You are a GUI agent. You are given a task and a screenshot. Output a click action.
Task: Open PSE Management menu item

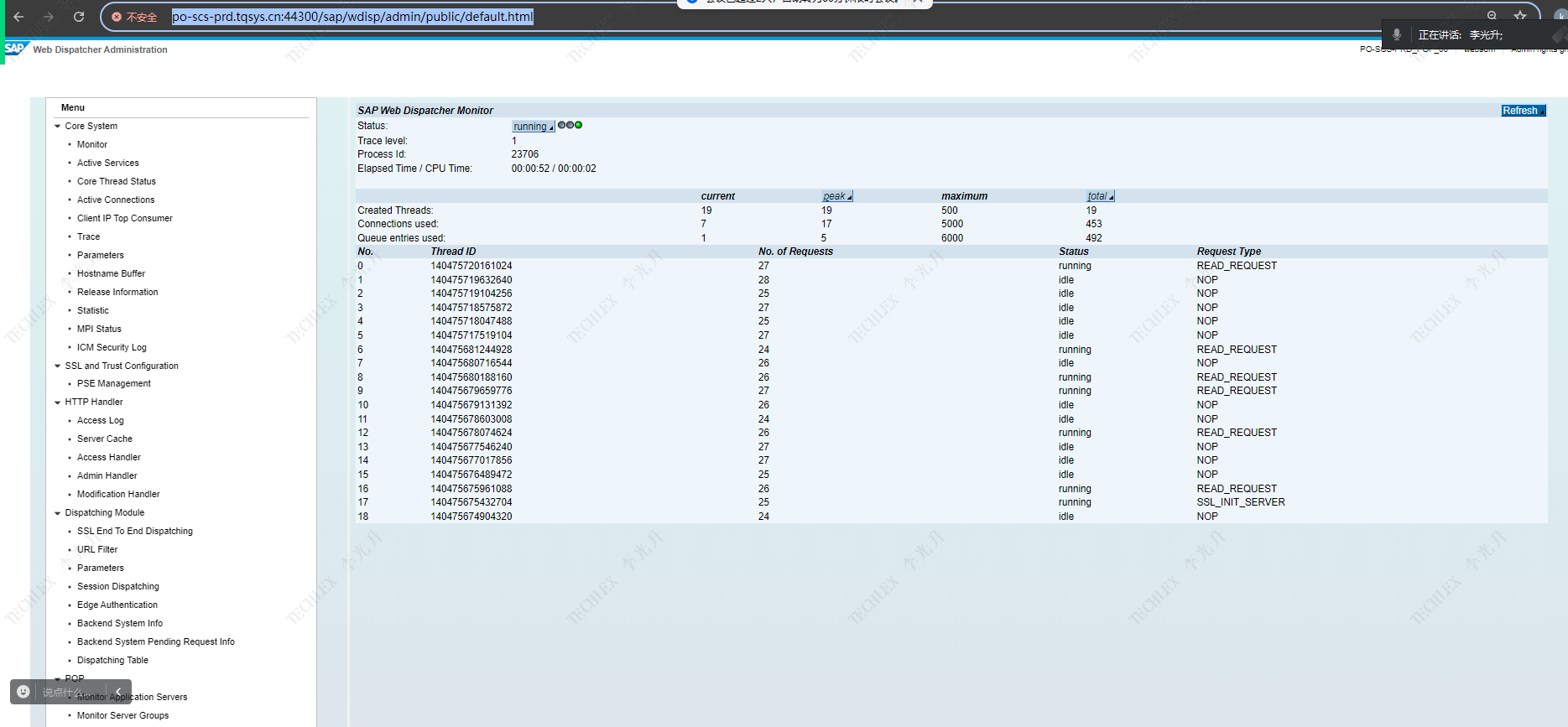[114, 383]
